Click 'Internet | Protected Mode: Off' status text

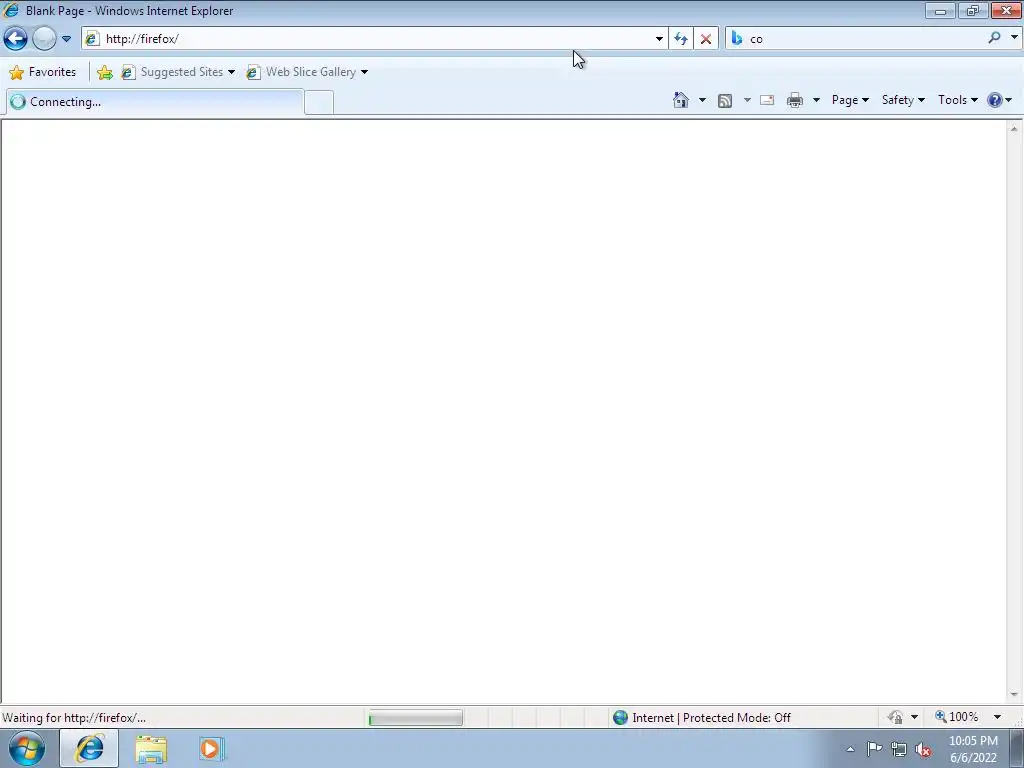pos(711,718)
